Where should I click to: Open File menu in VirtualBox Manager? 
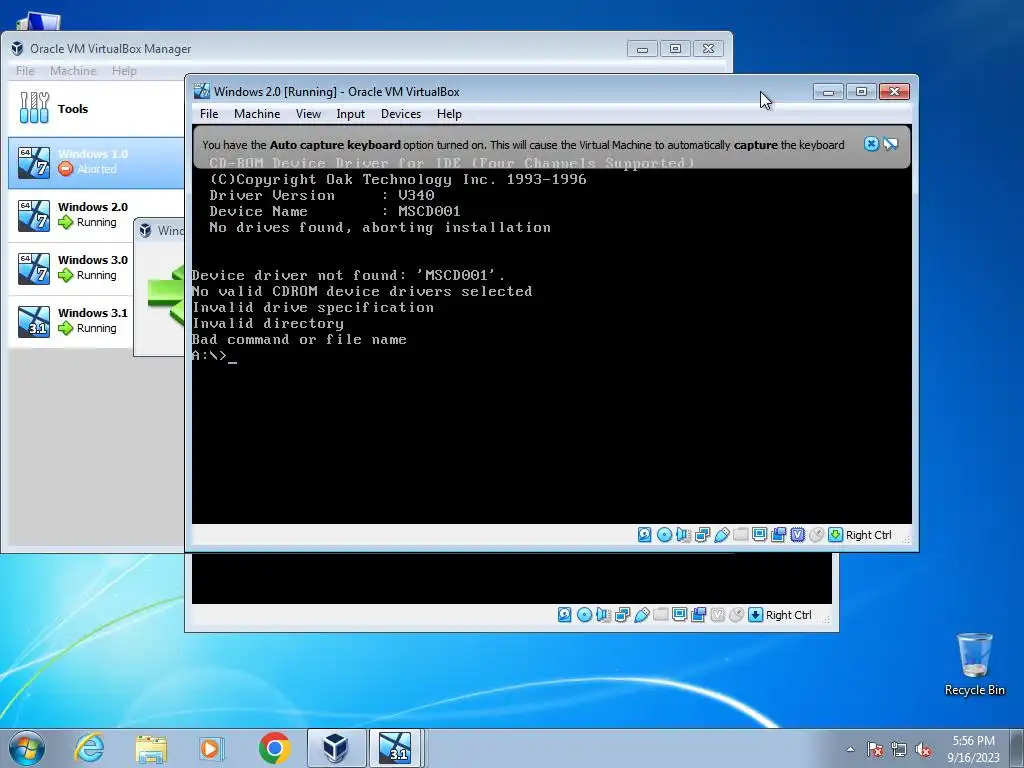point(25,71)
